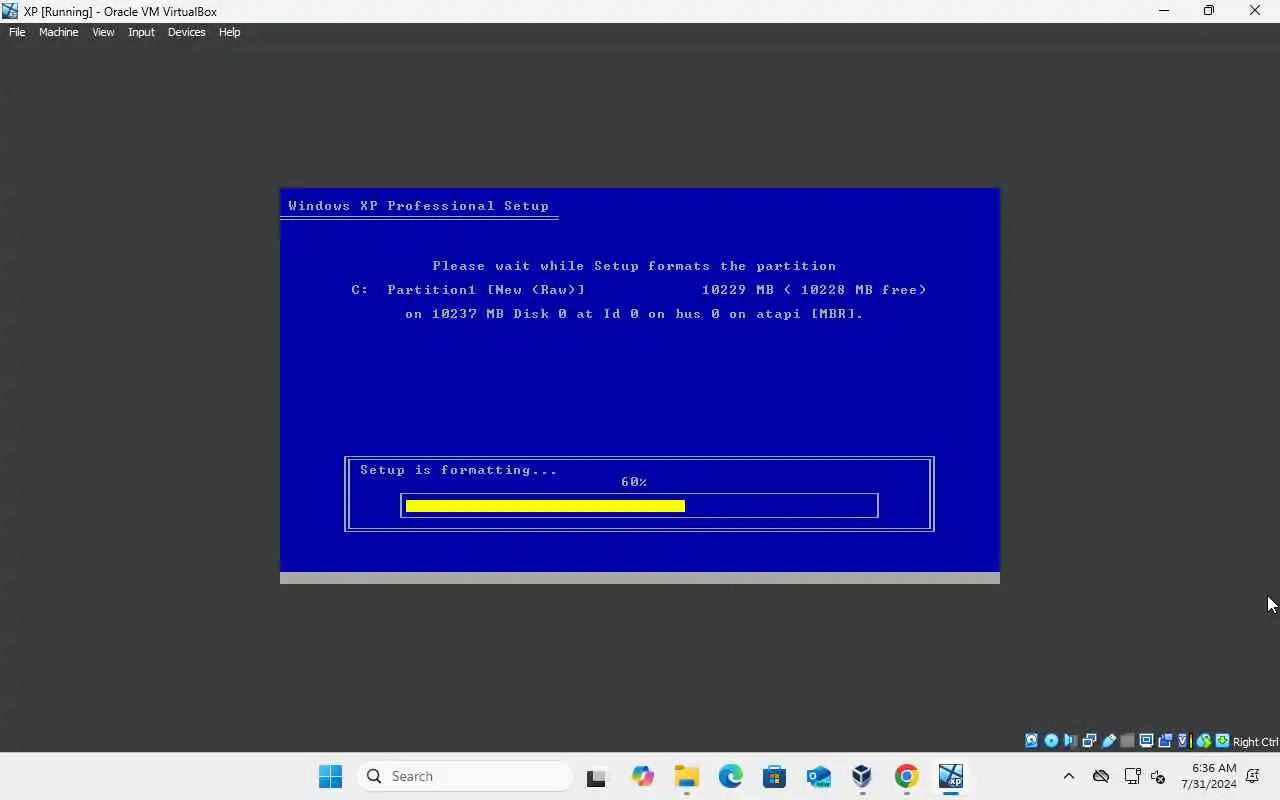Click the taskbar Search box
The height and width of the screenshot is (800, 1280).
coord(465,776)
